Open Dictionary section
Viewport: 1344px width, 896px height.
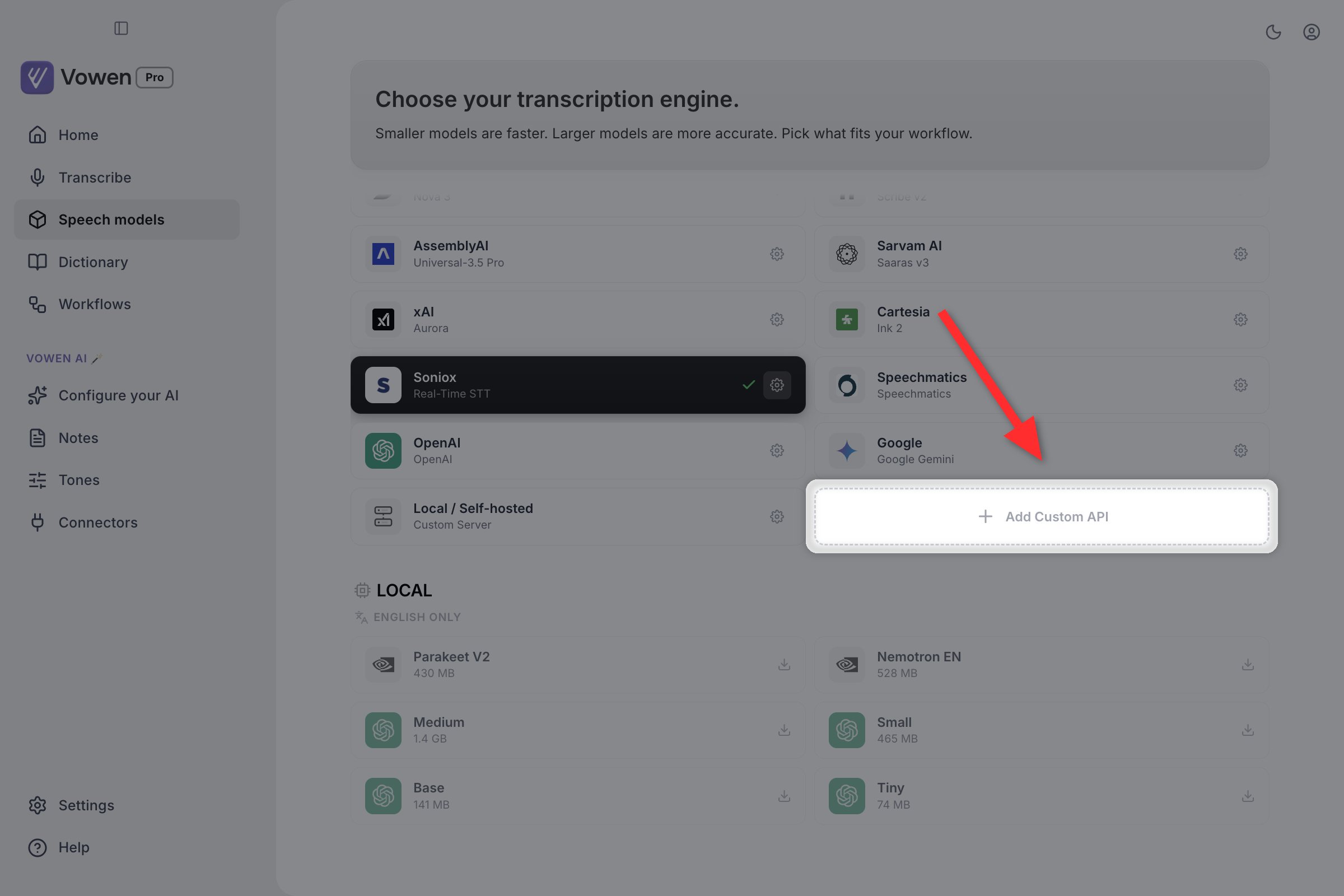127,262
